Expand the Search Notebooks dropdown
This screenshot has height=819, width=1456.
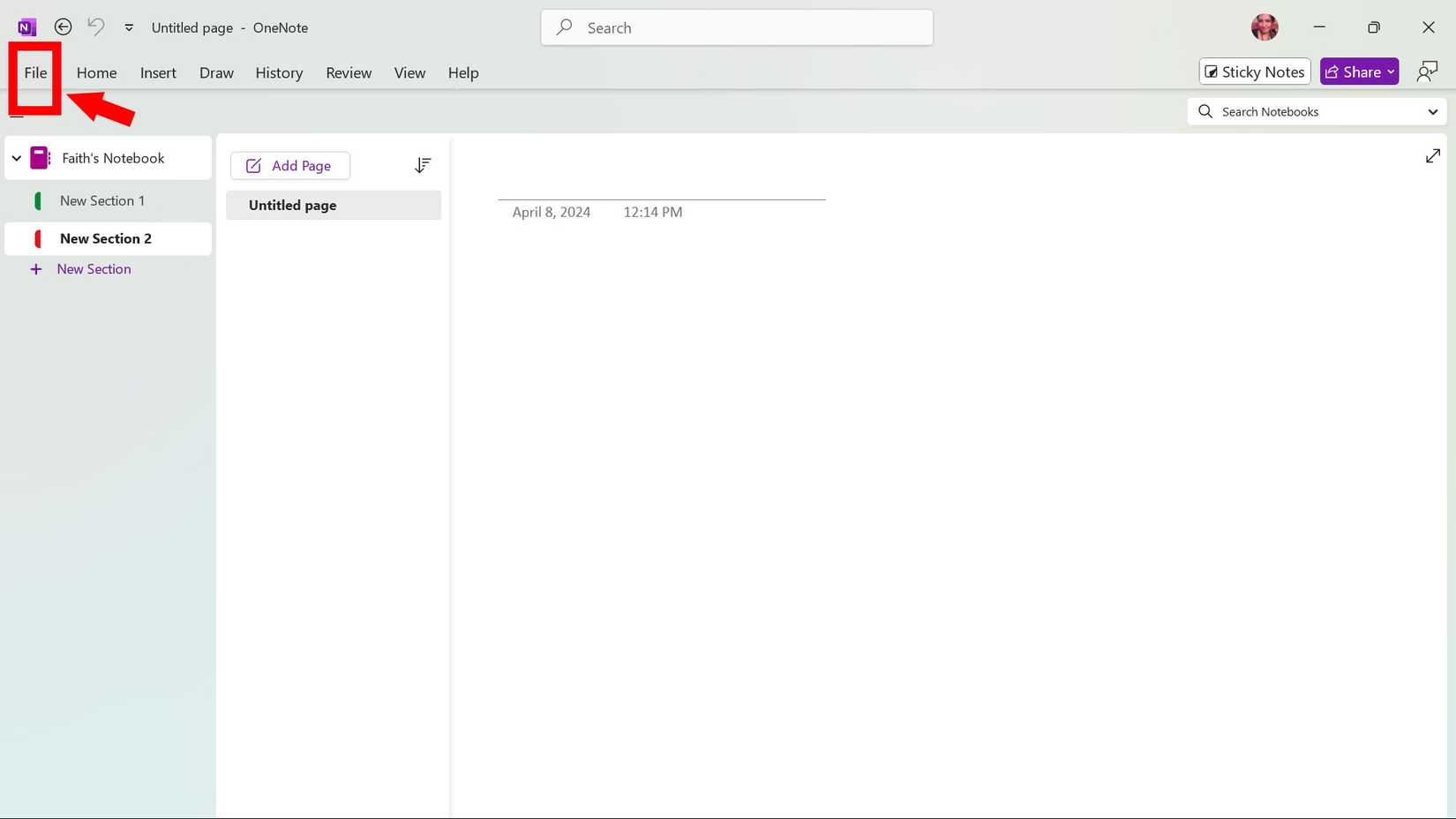click(1433, 111)
